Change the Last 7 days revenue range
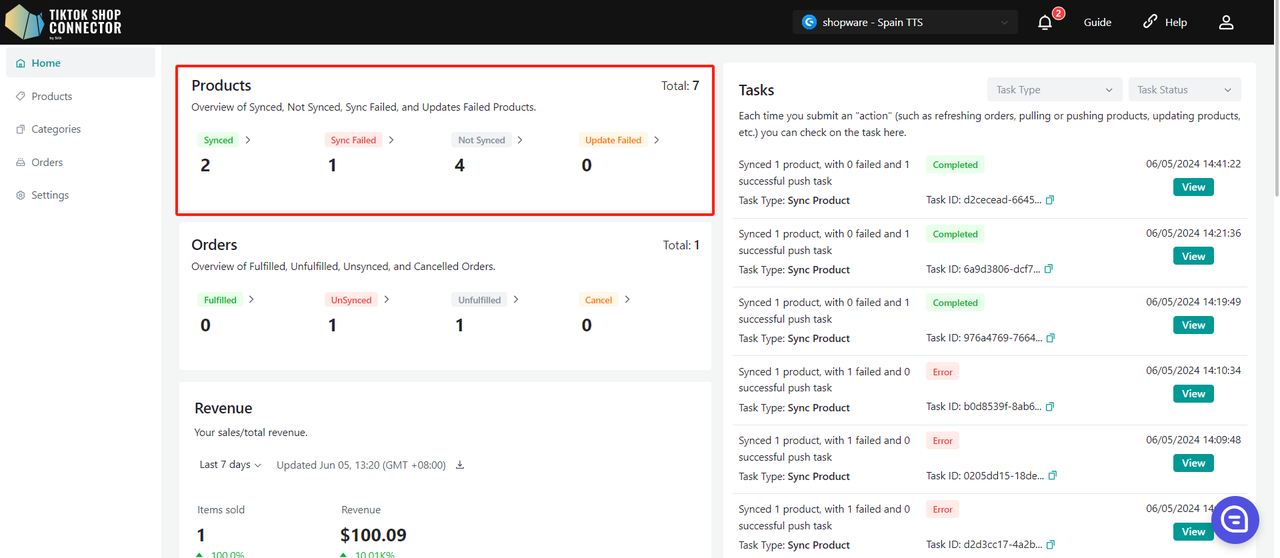This screenshot has width=1280, height=558. click(x=230, y=465)
